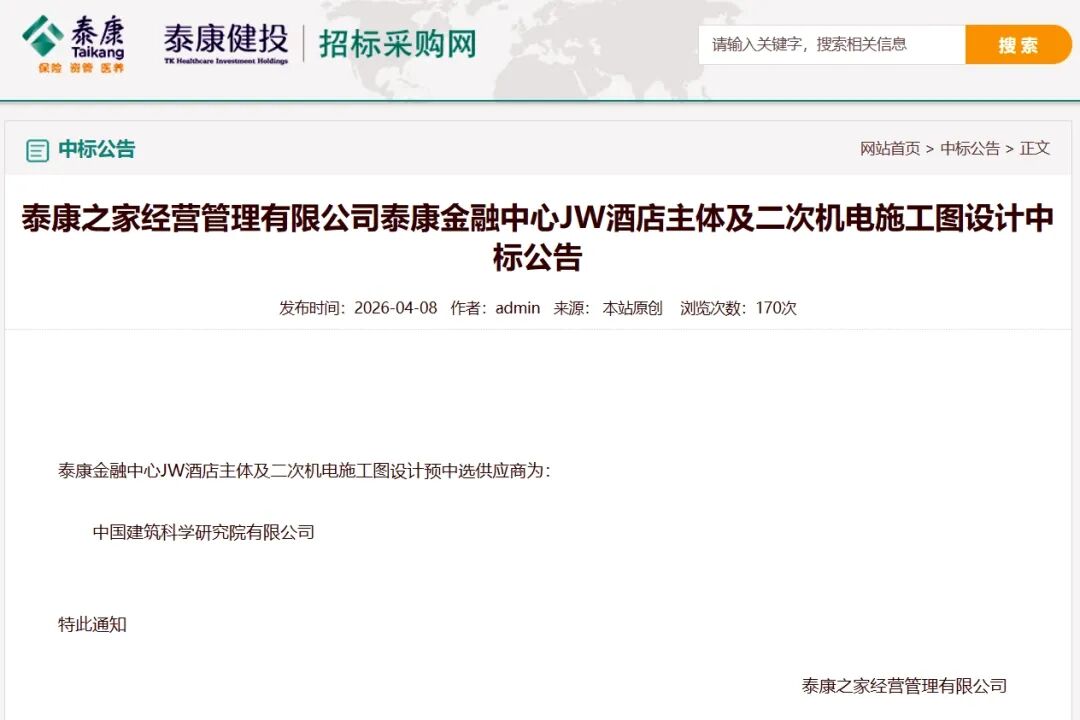Open 中标公告 in the breadcrumb trail

click(969, 148)
